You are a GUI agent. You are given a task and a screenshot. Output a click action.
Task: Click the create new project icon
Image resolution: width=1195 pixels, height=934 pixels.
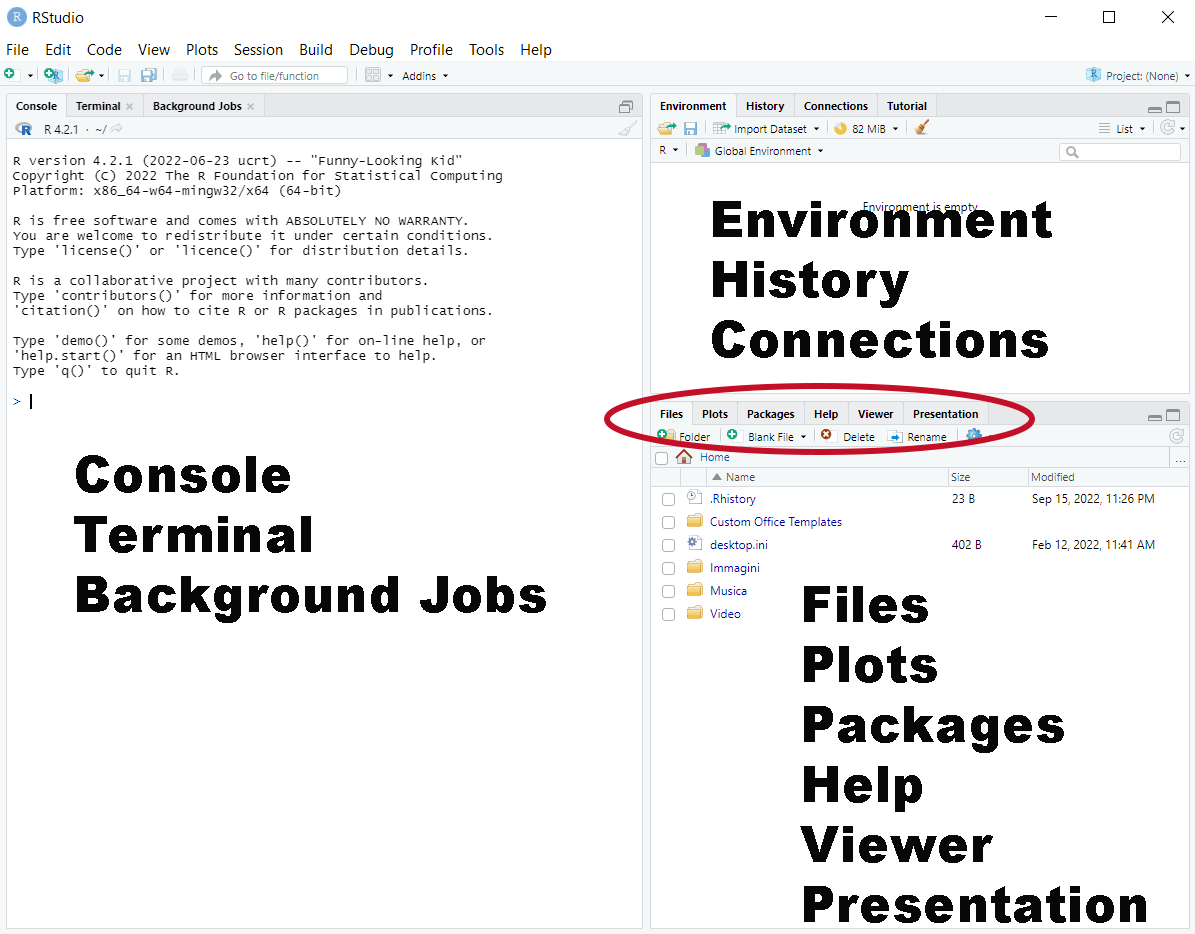click(x=53, y=75)
